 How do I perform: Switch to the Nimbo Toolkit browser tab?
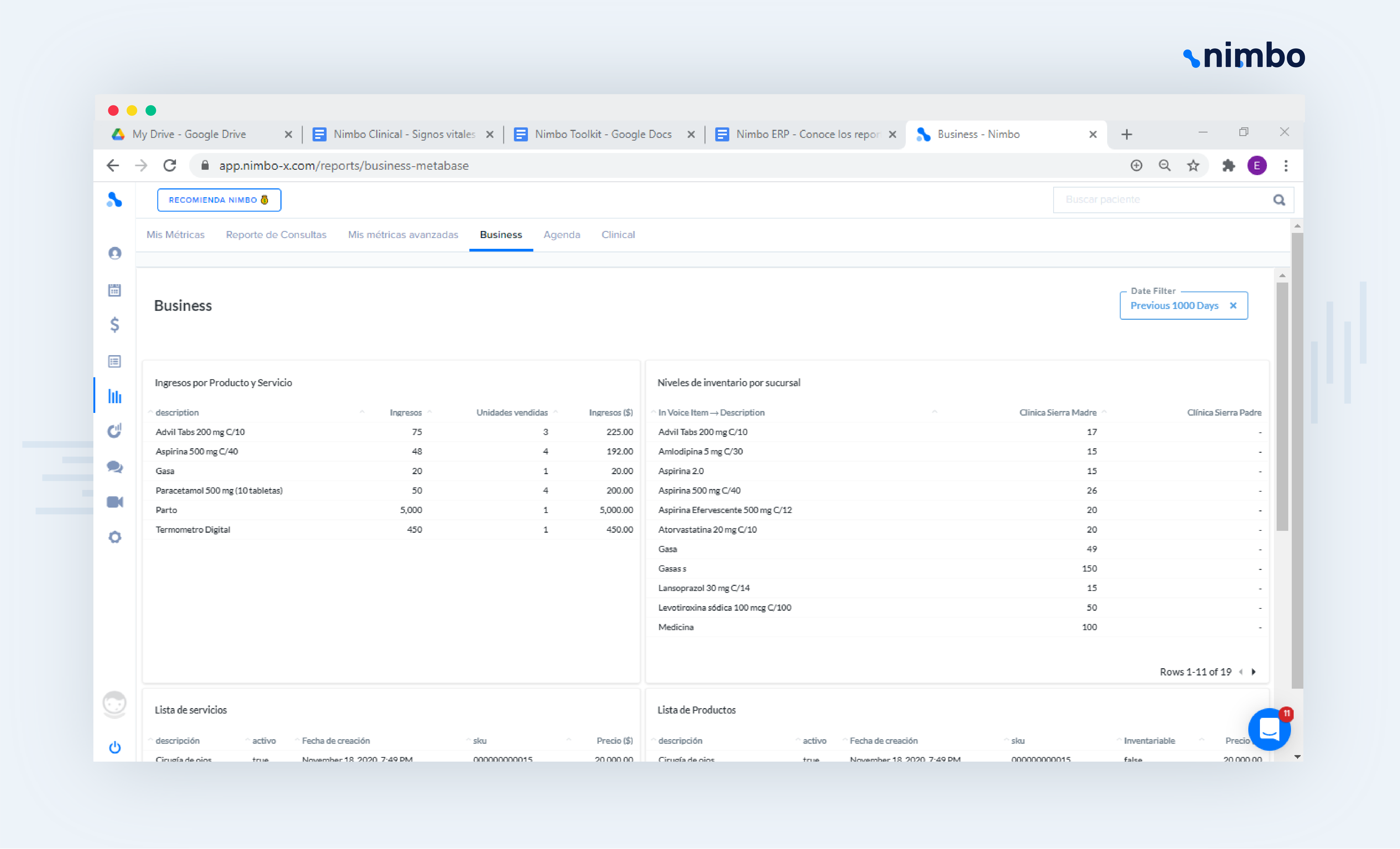point(603,134)
